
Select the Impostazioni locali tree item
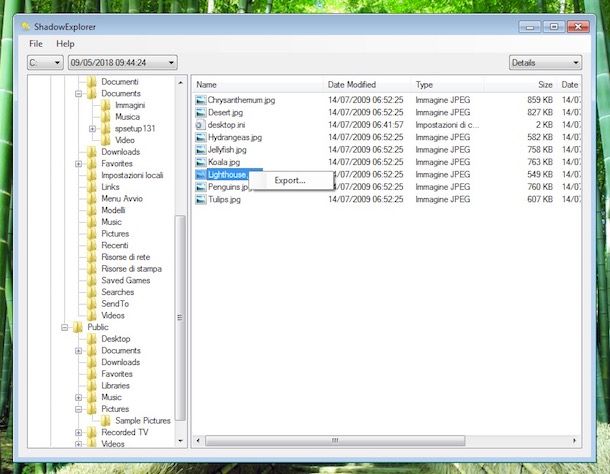(132, 176)
